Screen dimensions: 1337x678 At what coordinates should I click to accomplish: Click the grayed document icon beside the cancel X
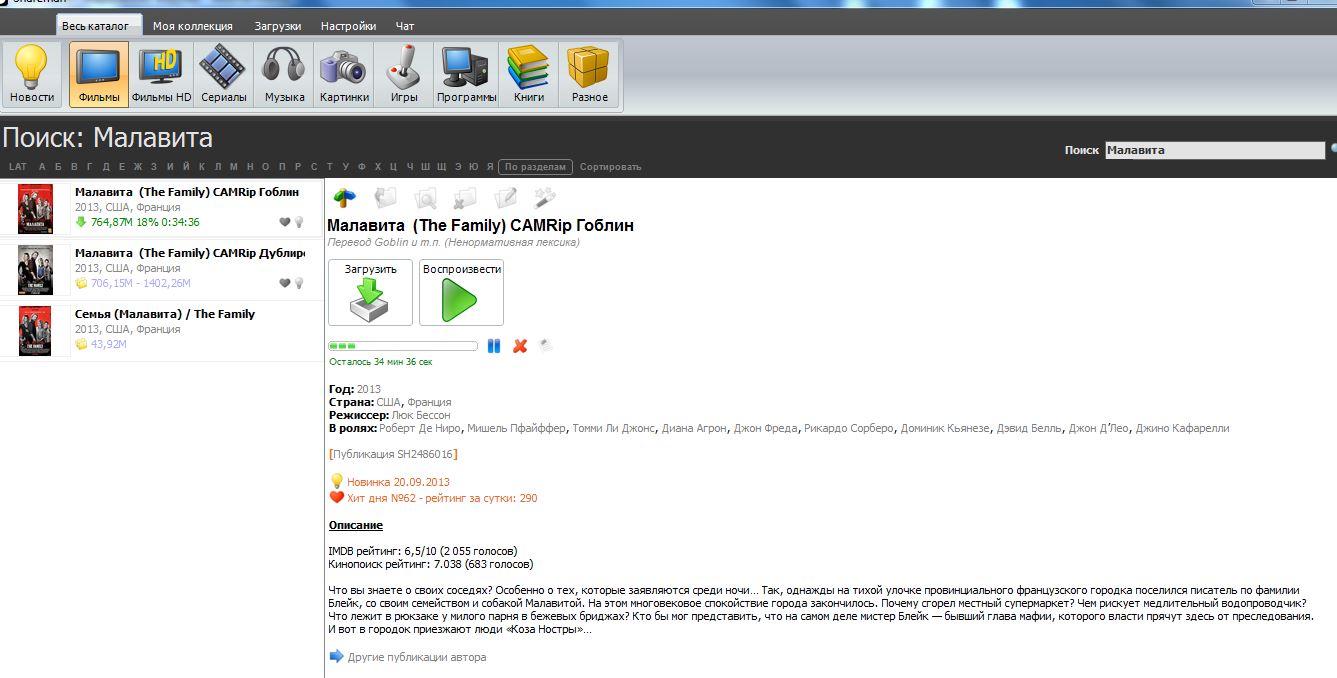(x=545, y=346)
